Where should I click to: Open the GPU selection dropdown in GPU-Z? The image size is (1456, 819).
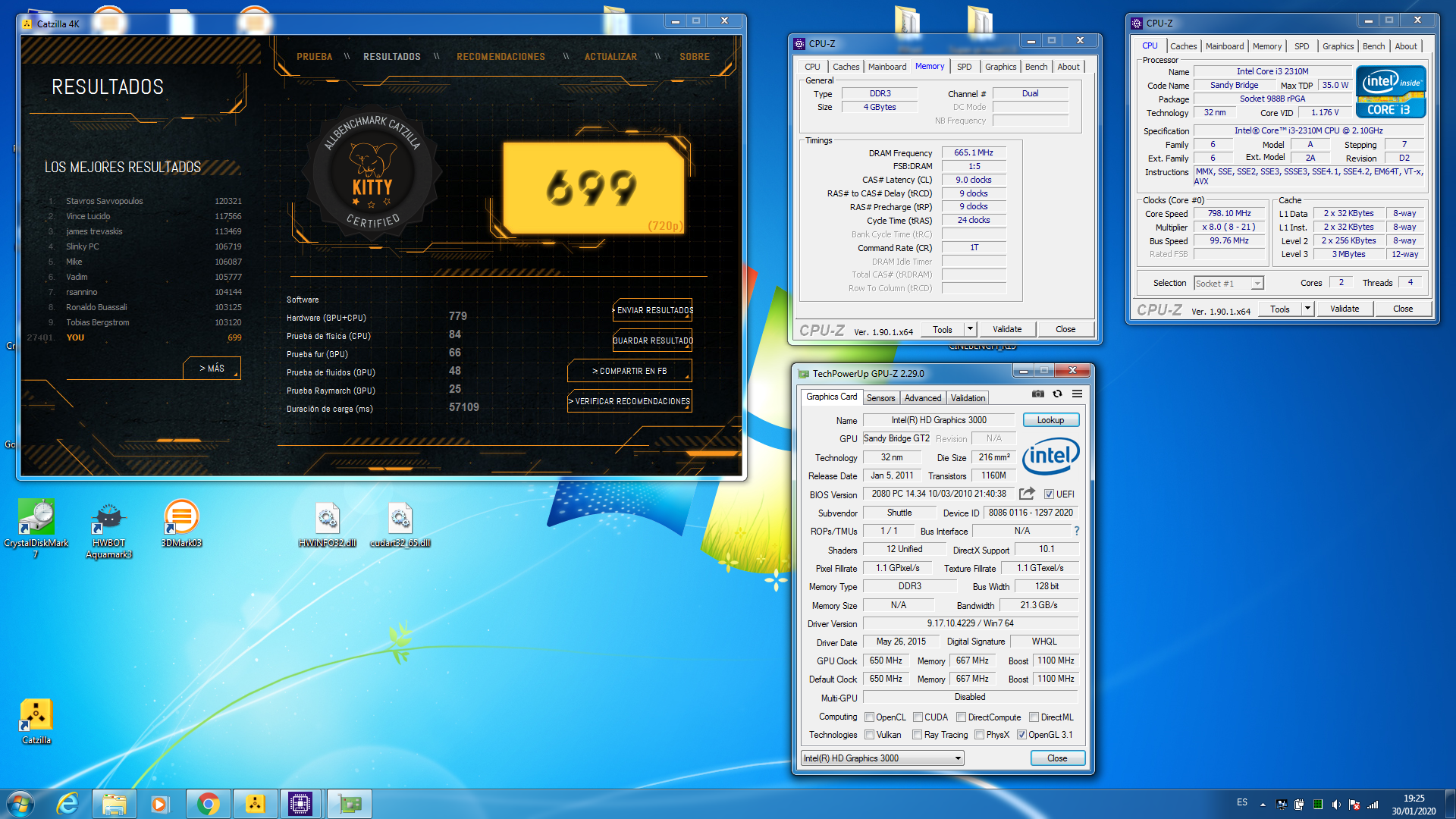(883, 758)
